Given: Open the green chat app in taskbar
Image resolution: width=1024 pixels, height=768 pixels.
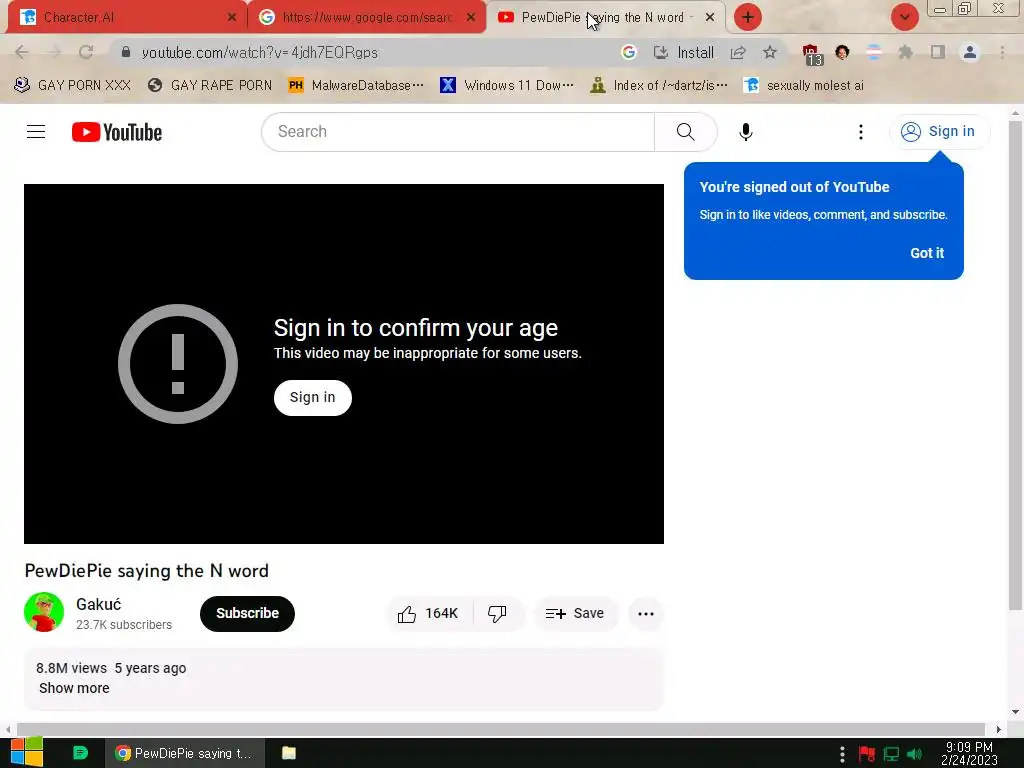Looking at the screenshot, I should [80, 753].
